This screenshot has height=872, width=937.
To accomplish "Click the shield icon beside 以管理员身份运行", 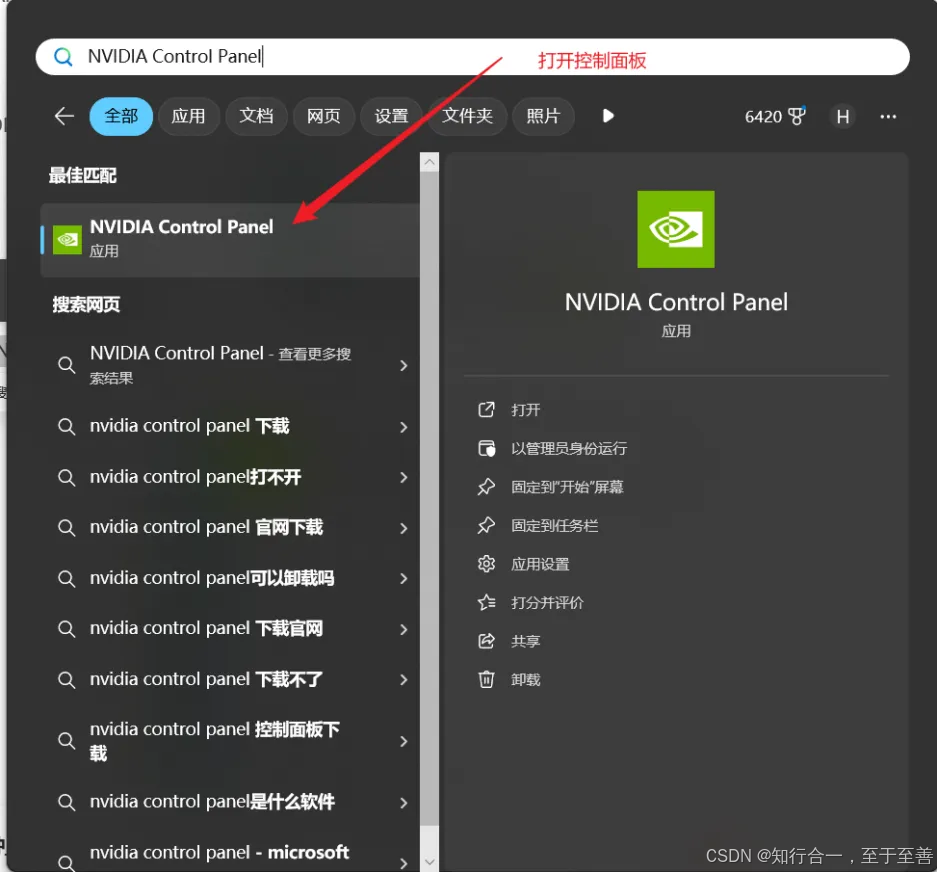I will tap(486, 448).
